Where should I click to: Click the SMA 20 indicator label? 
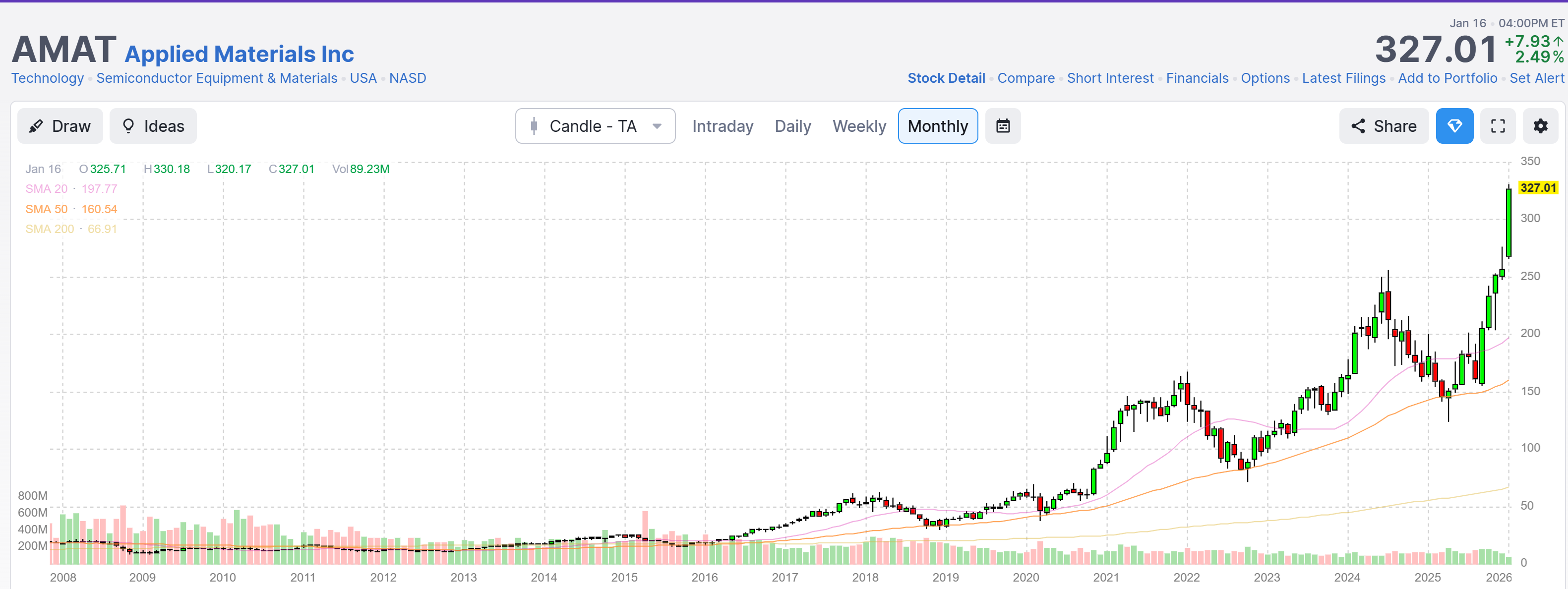coord(46,188)
